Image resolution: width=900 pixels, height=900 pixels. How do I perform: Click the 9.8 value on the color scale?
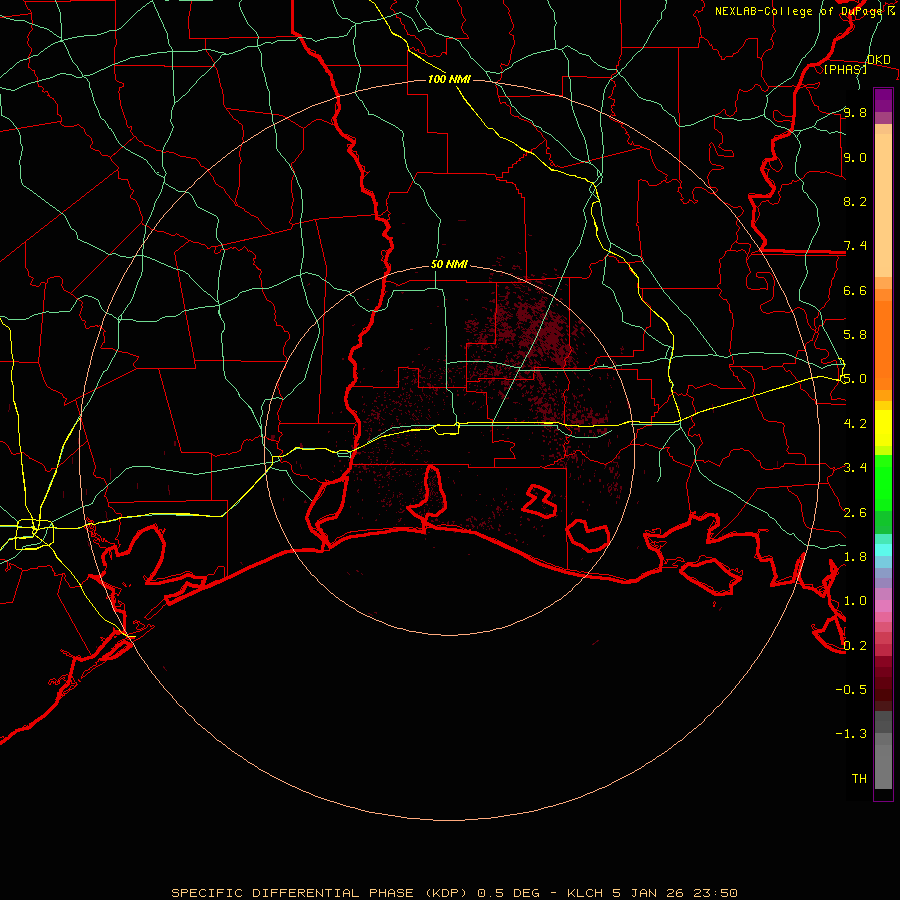tap(855, 112)
